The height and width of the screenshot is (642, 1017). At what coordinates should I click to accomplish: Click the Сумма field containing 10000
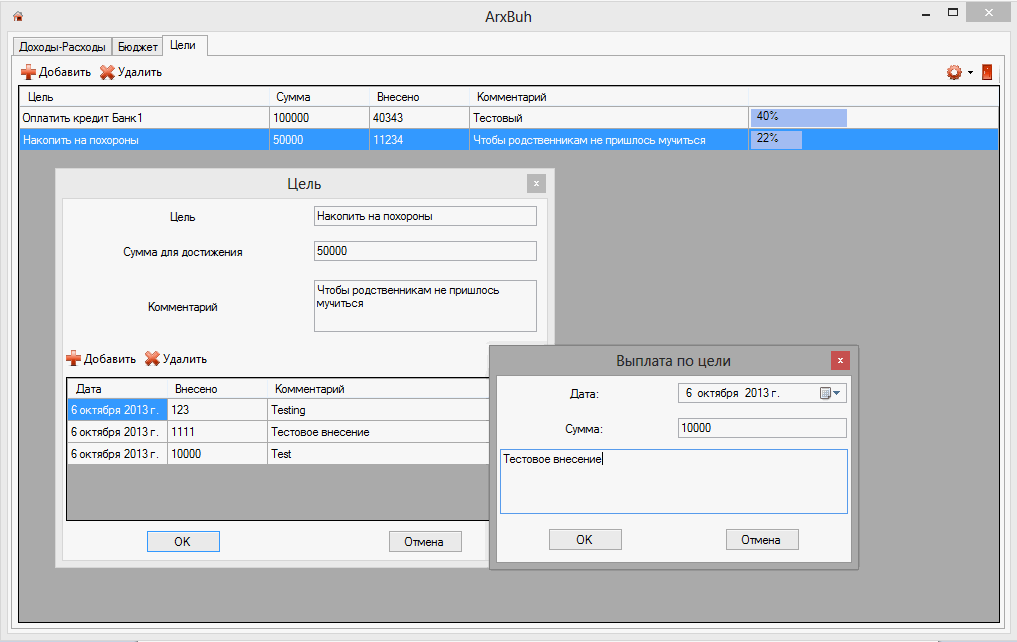[761, 428]
